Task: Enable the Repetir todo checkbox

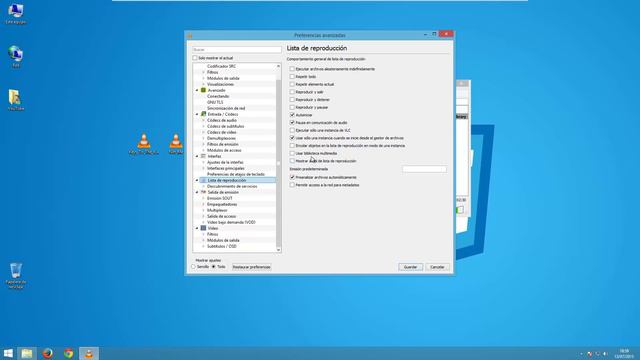Action: tap(292, 77)
